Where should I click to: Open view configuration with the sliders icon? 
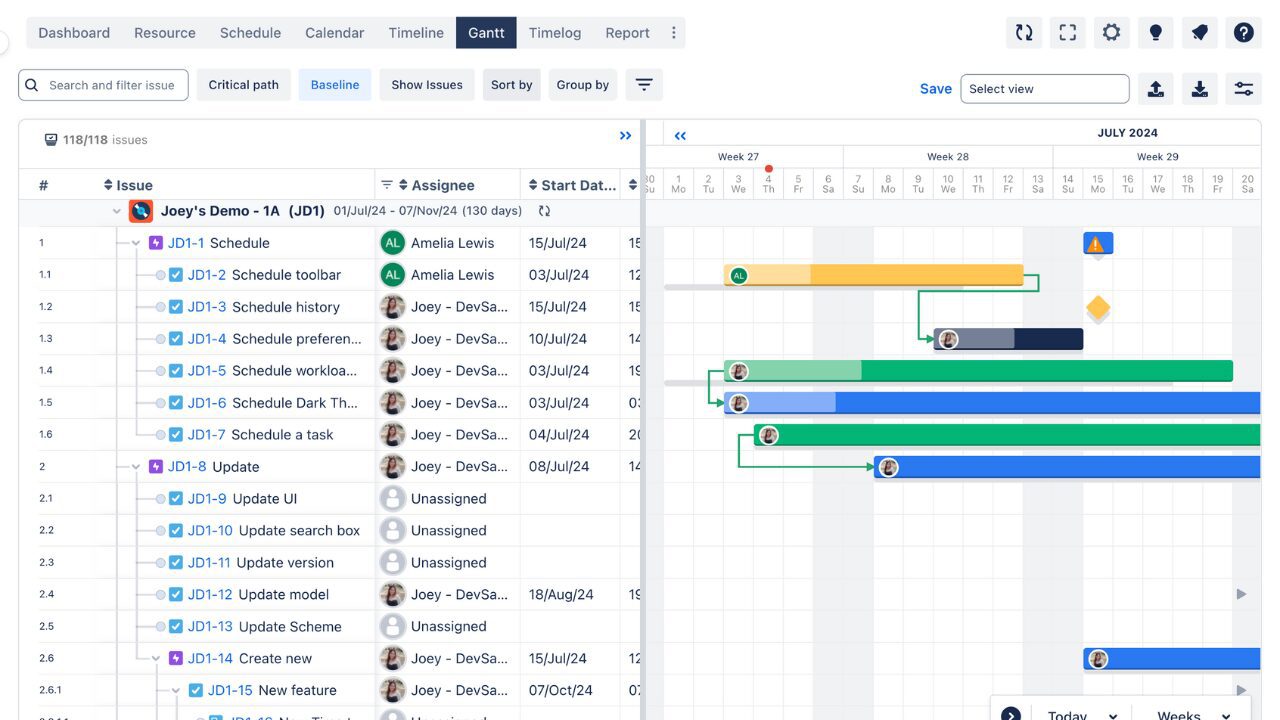click(x=1243, y=89)
